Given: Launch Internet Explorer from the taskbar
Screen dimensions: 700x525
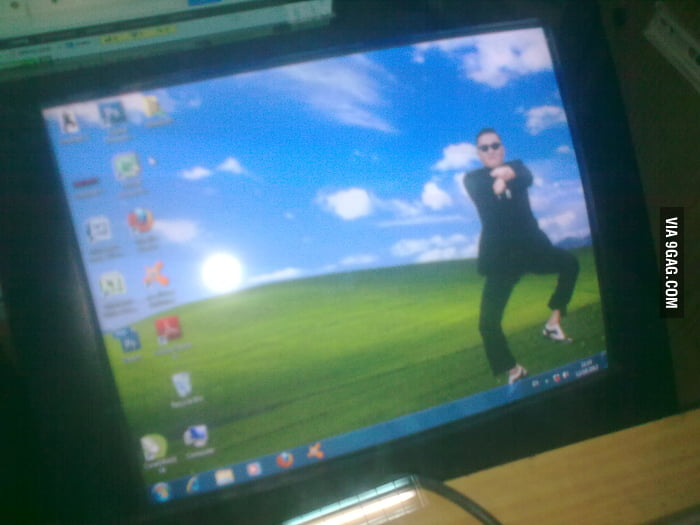Looking at the screenshot, I should coord(192,484).
